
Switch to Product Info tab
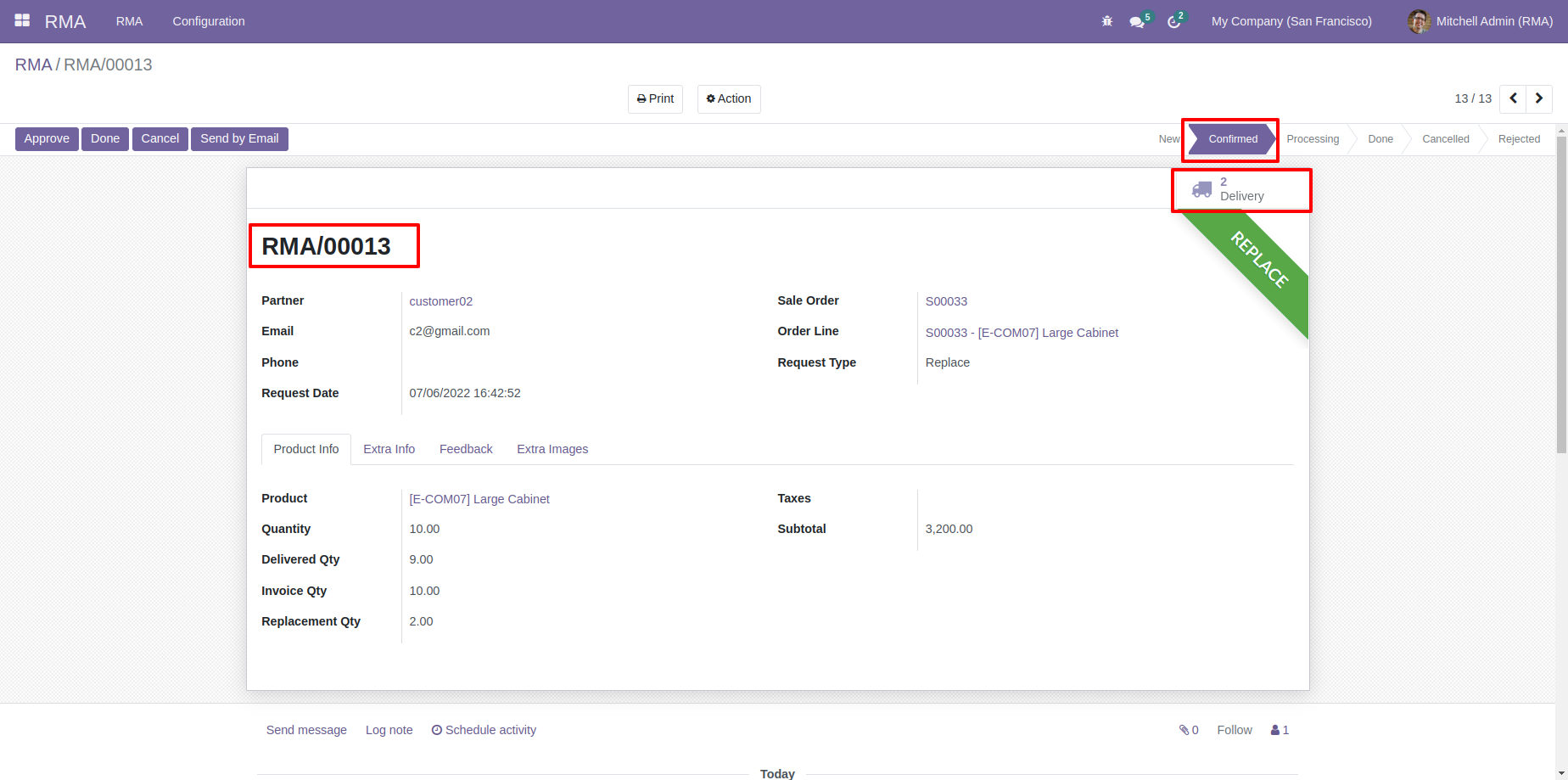point(306,449)
